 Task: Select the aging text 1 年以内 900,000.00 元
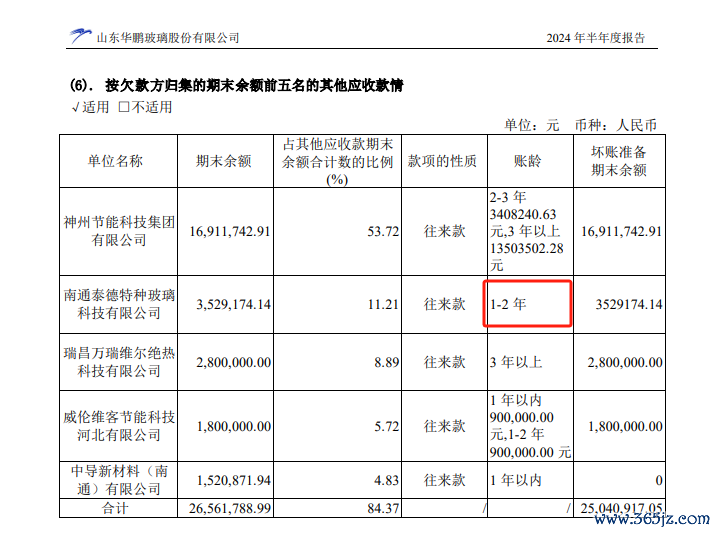(522, 417)
